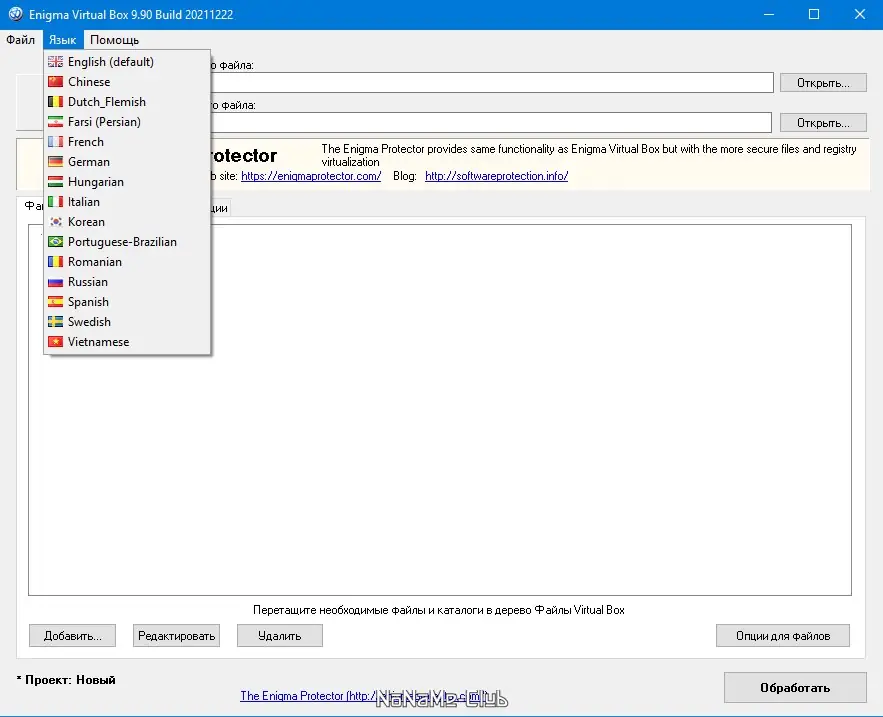This screenshot has width=883, height=717.
Task: Click the Enigma Virtual Box title bar icon
Action: (x=15, y=14)
